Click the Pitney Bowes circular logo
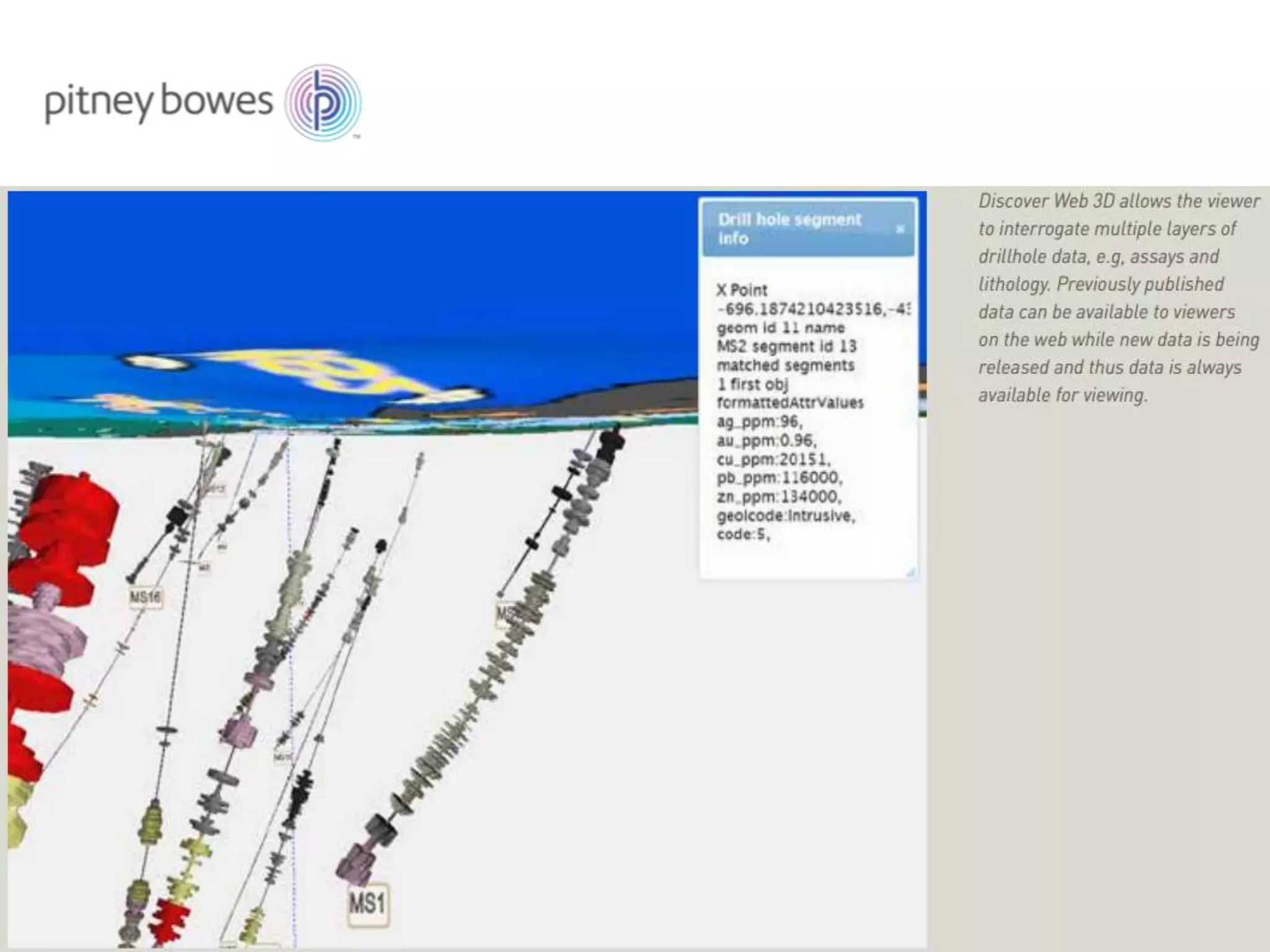 tap(323, 103)
